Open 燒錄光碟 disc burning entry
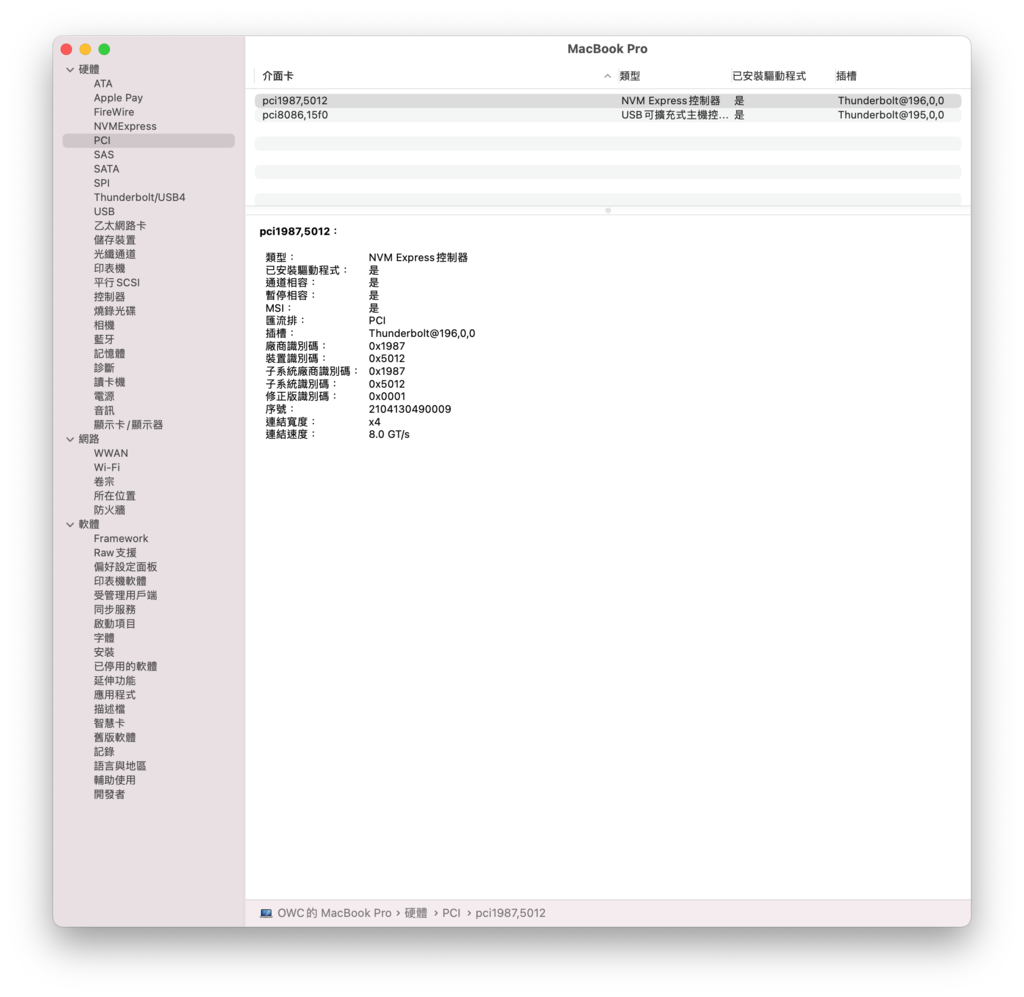1024x997 pixels. [114, 311]
